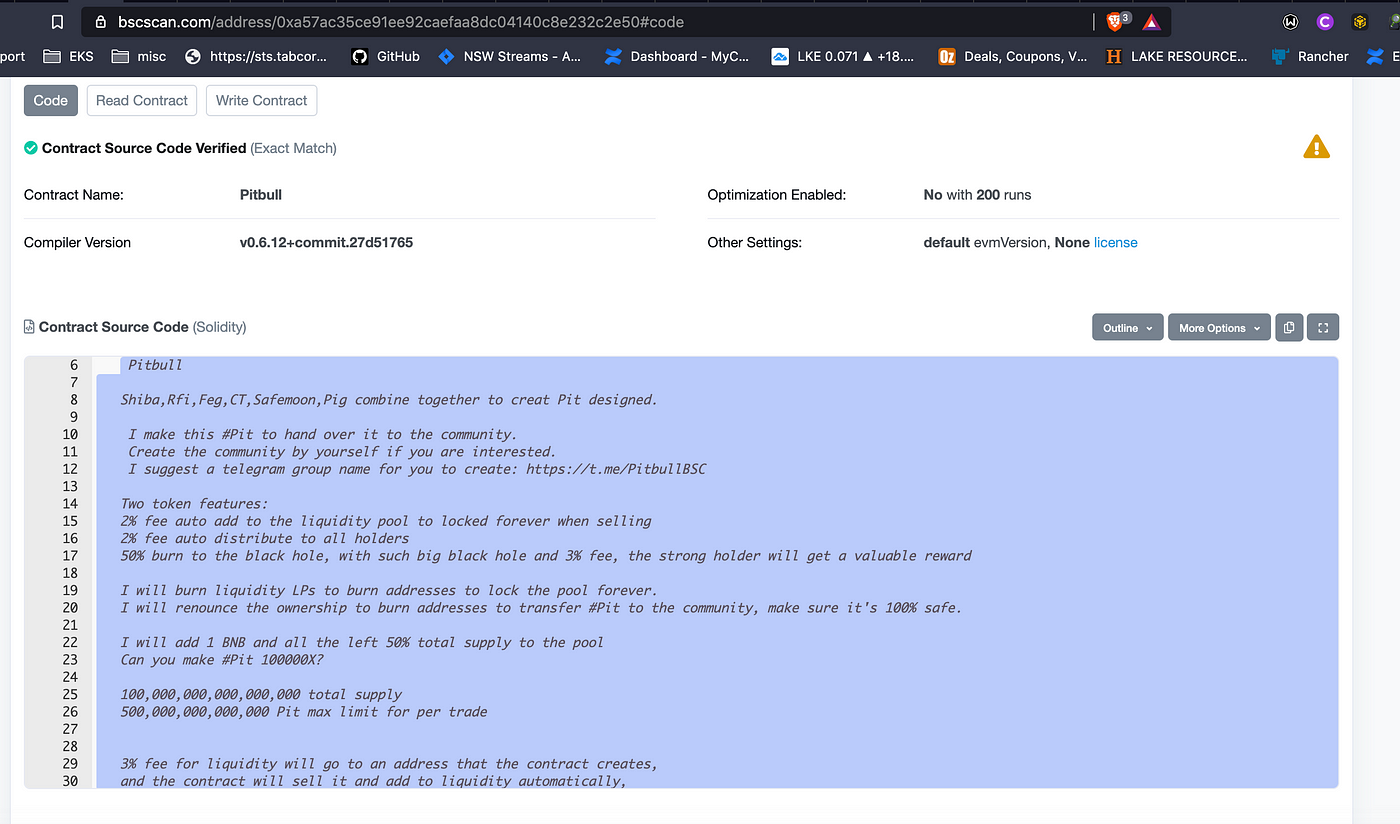Click the orange warning triangle icon

click(x=1316, y=147)
